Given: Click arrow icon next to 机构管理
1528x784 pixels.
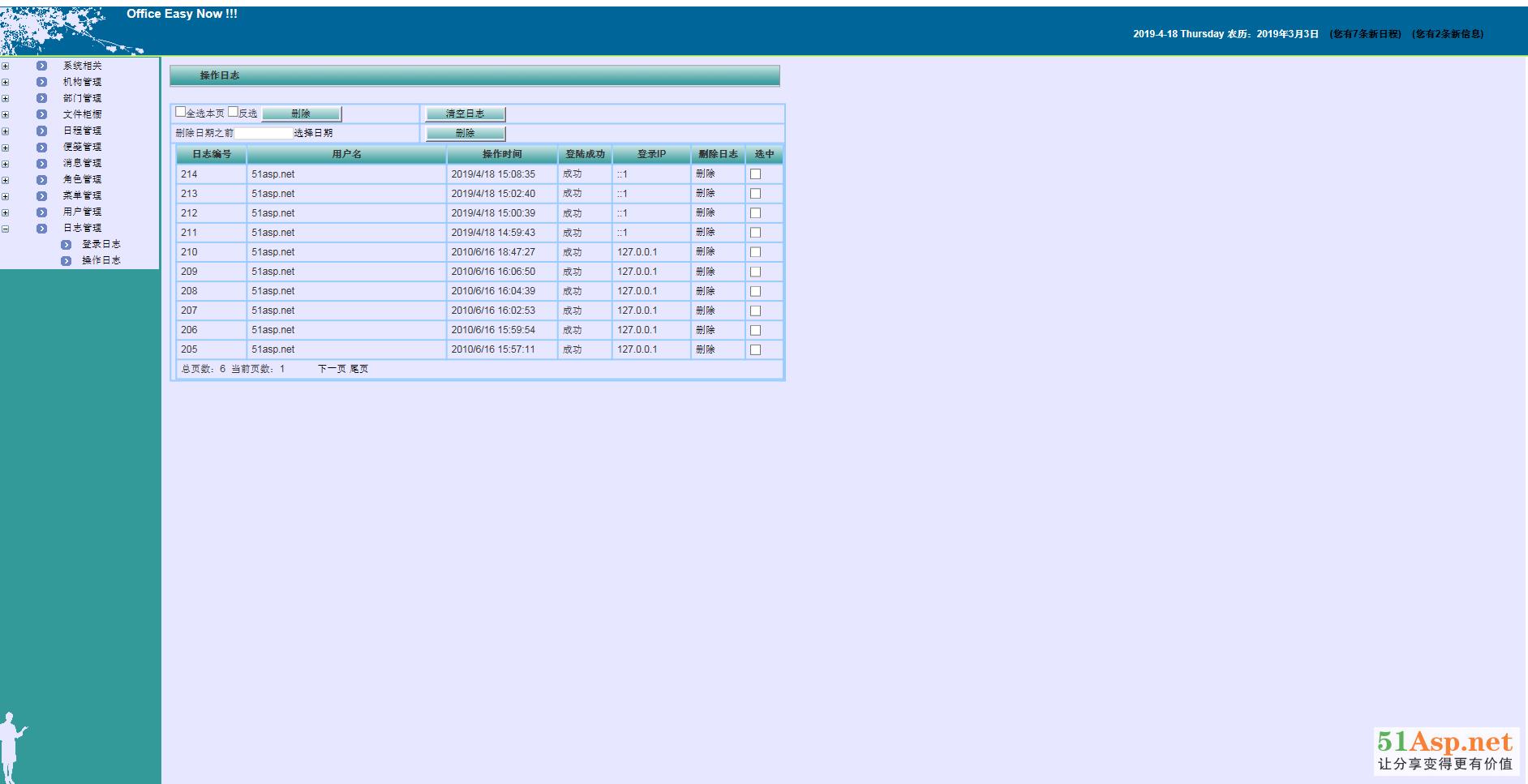Looking at the screenshot, I should pos(41,82).
